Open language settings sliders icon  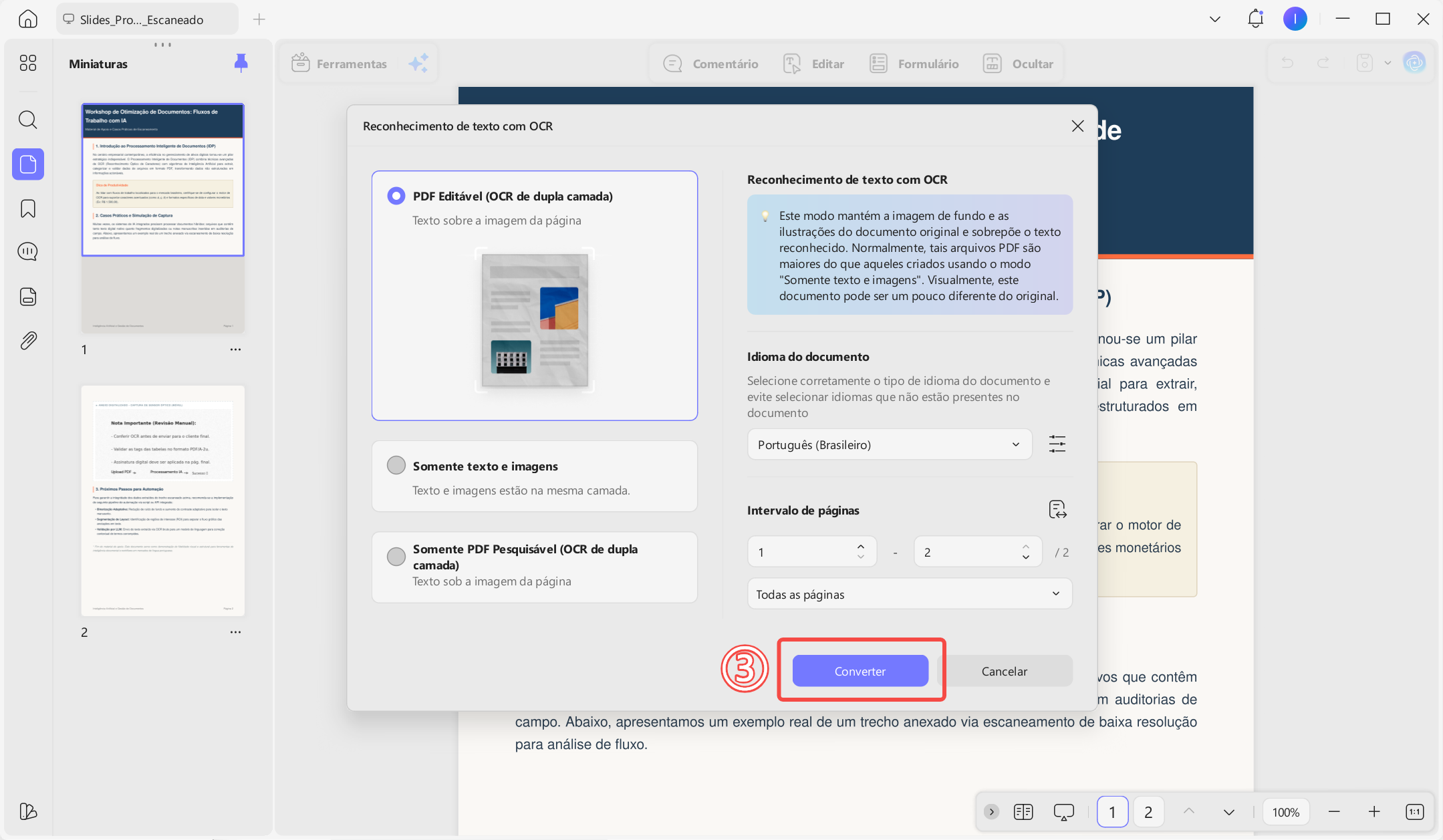point(1057,444)
